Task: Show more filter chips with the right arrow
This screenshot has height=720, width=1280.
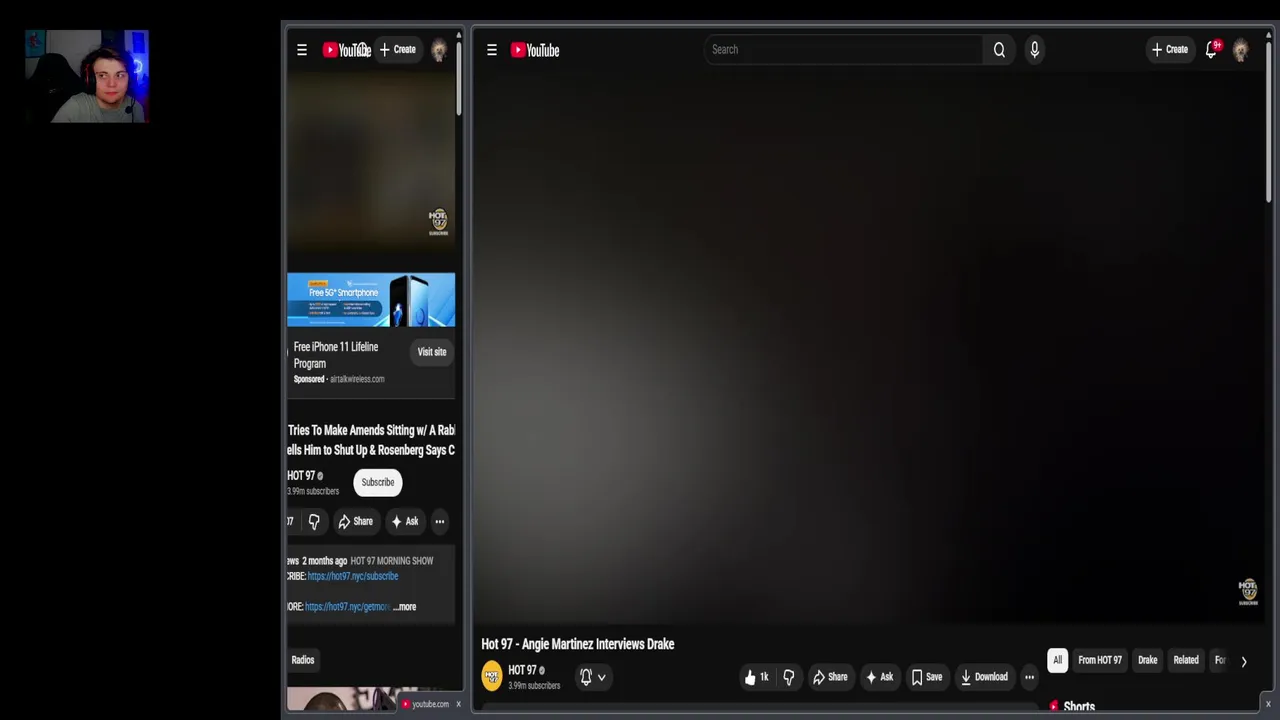Action: pos(1244,661)
